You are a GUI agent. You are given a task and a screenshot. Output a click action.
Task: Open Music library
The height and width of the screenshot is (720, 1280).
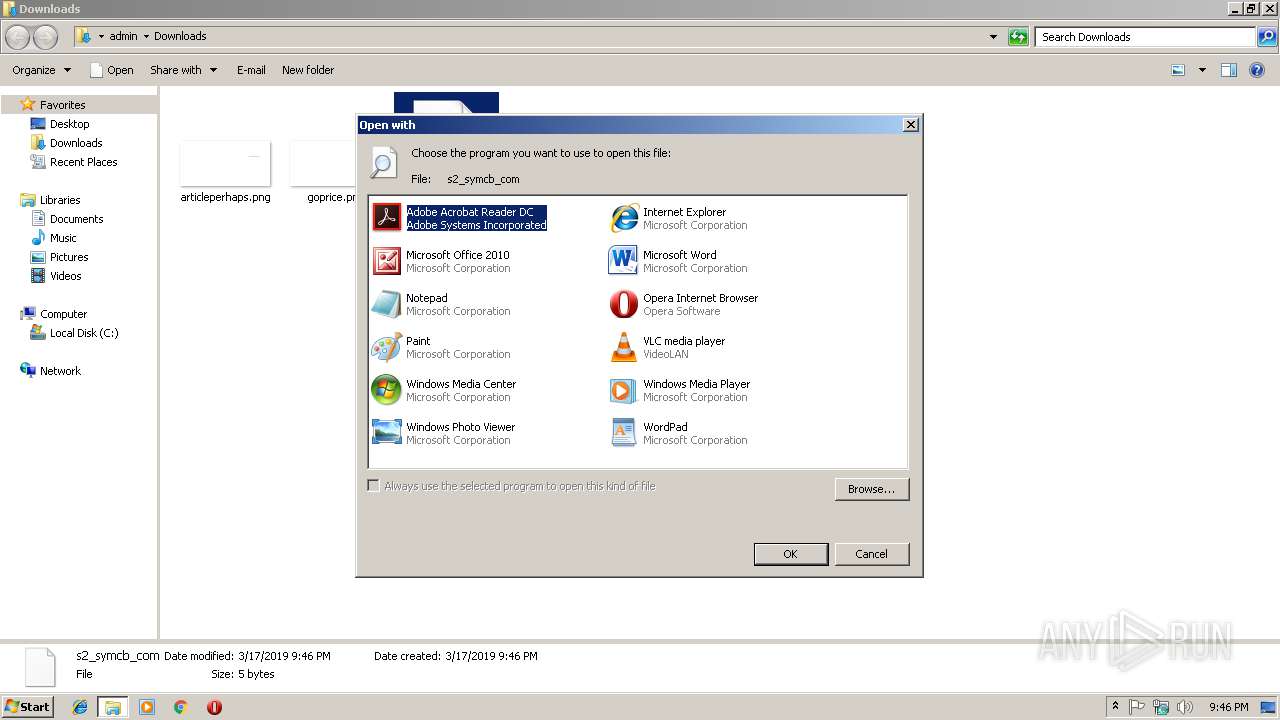[x=63, y=238]
